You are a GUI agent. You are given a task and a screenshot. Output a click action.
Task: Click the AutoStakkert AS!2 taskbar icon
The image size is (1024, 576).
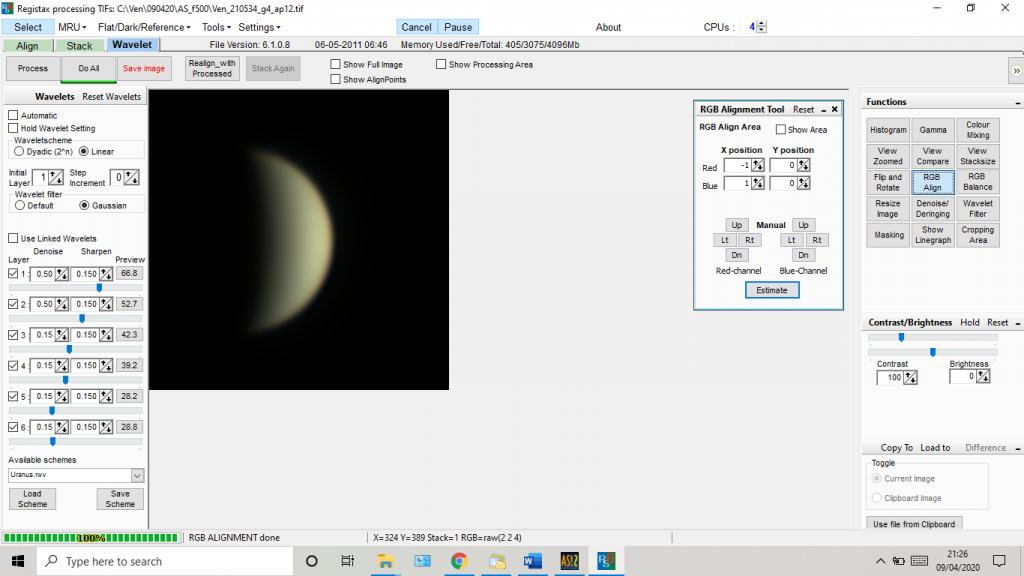click(569, 561)
